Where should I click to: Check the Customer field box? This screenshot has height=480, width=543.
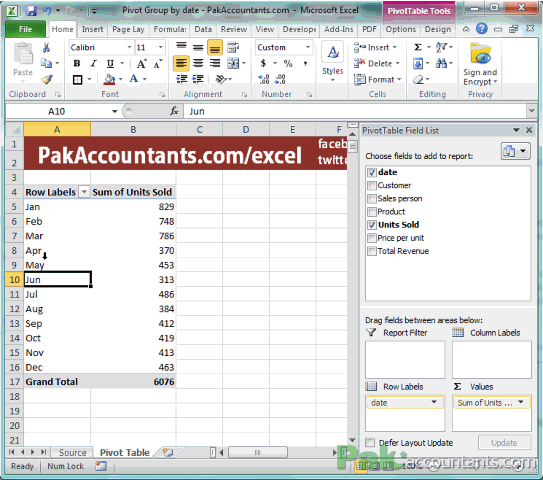click(x=372, y=186)
